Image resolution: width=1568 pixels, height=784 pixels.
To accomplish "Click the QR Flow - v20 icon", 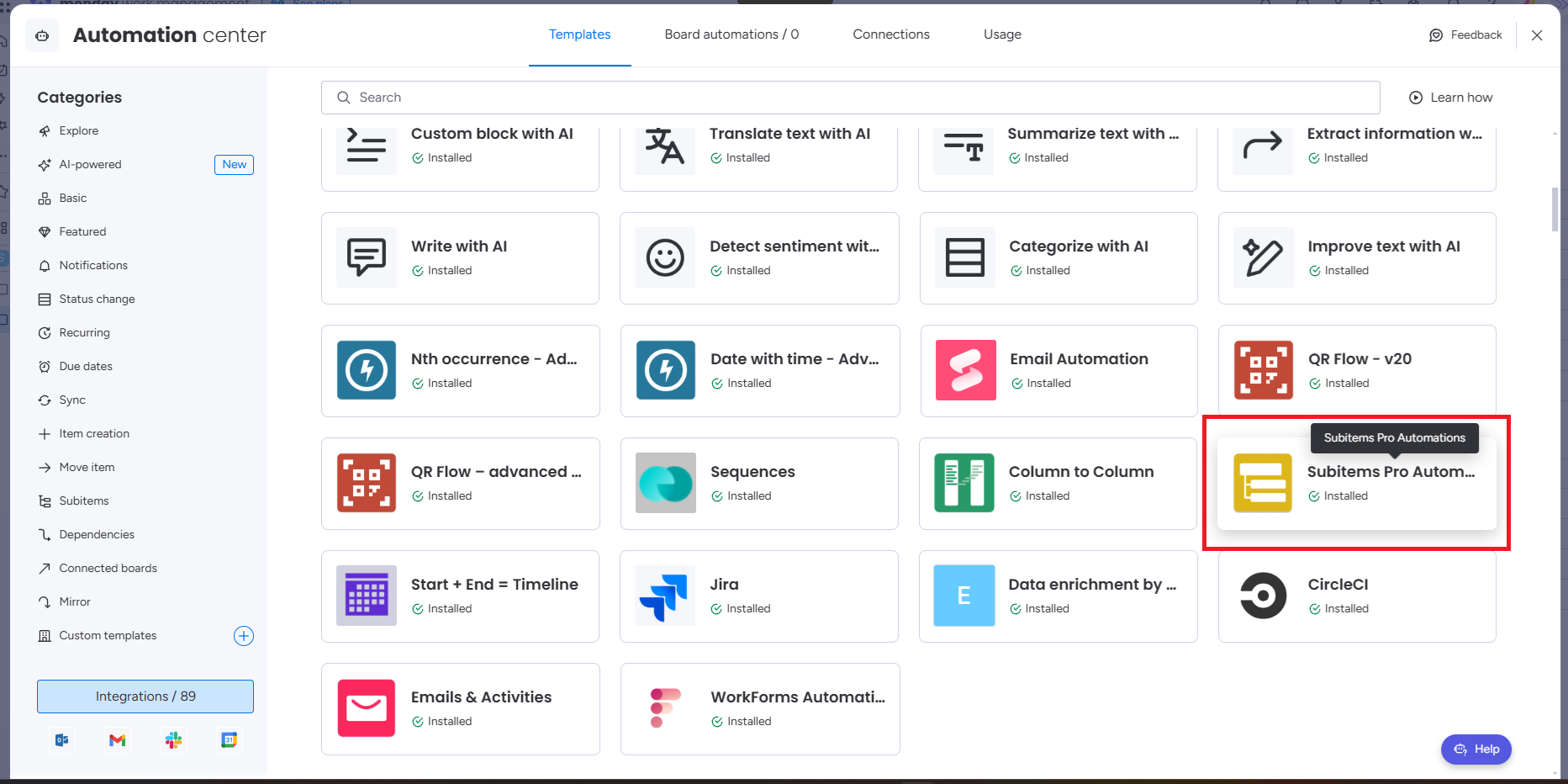I will 1264,370.
